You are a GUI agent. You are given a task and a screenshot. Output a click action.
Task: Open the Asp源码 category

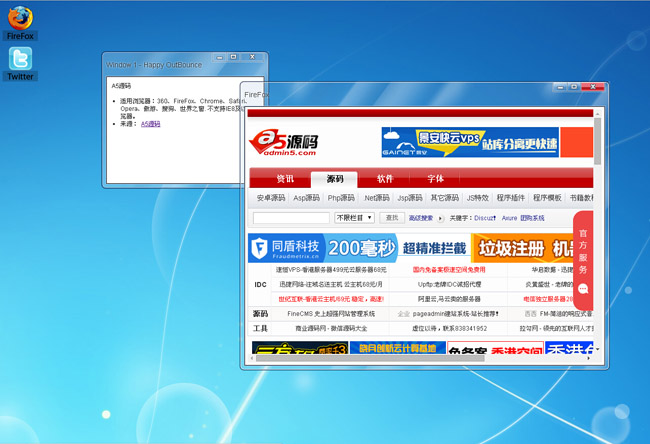pos(306,198)
